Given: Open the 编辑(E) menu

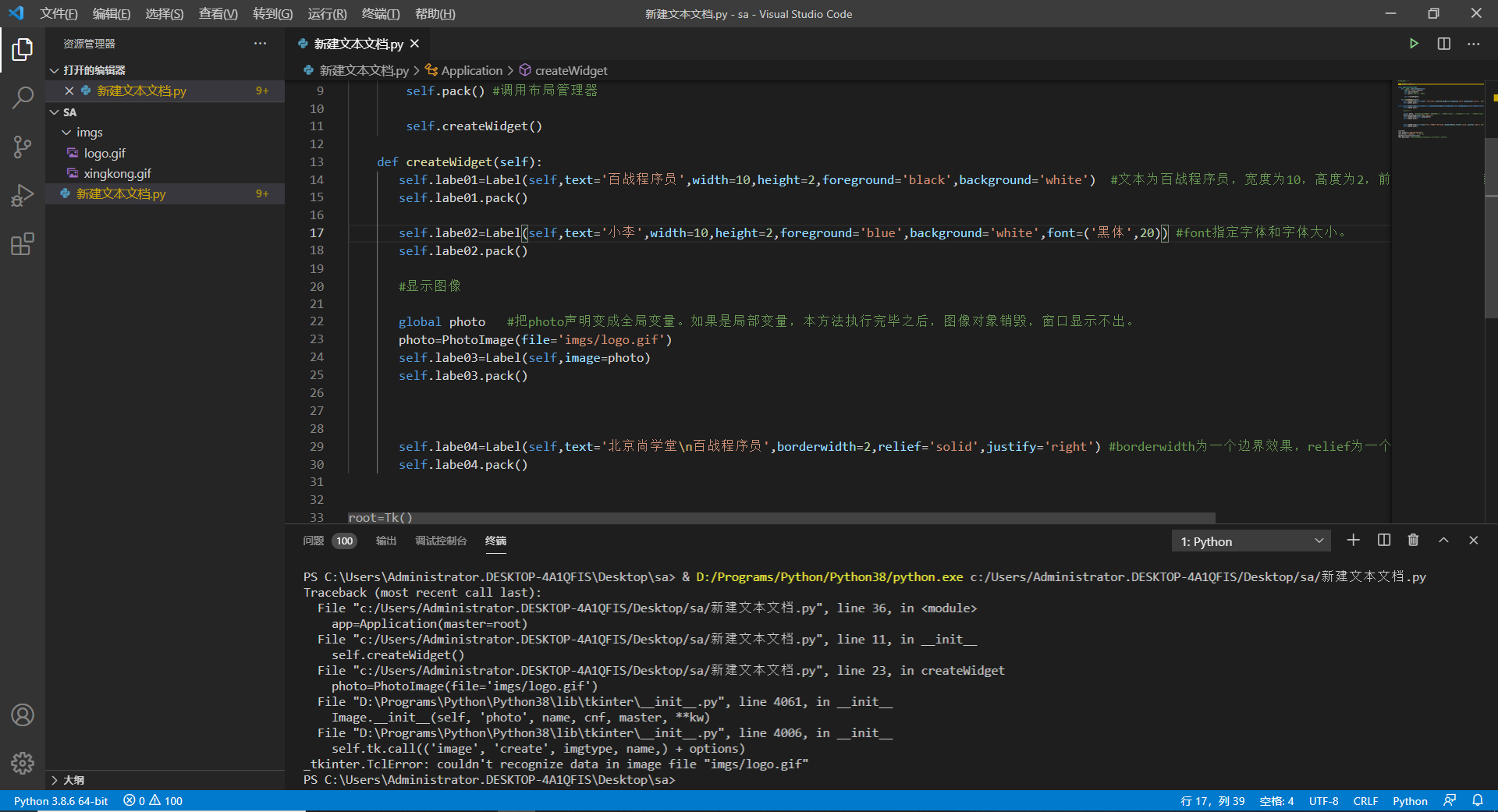Looking at the screenshot, I should pyautogui.click(x=111, y=14).
